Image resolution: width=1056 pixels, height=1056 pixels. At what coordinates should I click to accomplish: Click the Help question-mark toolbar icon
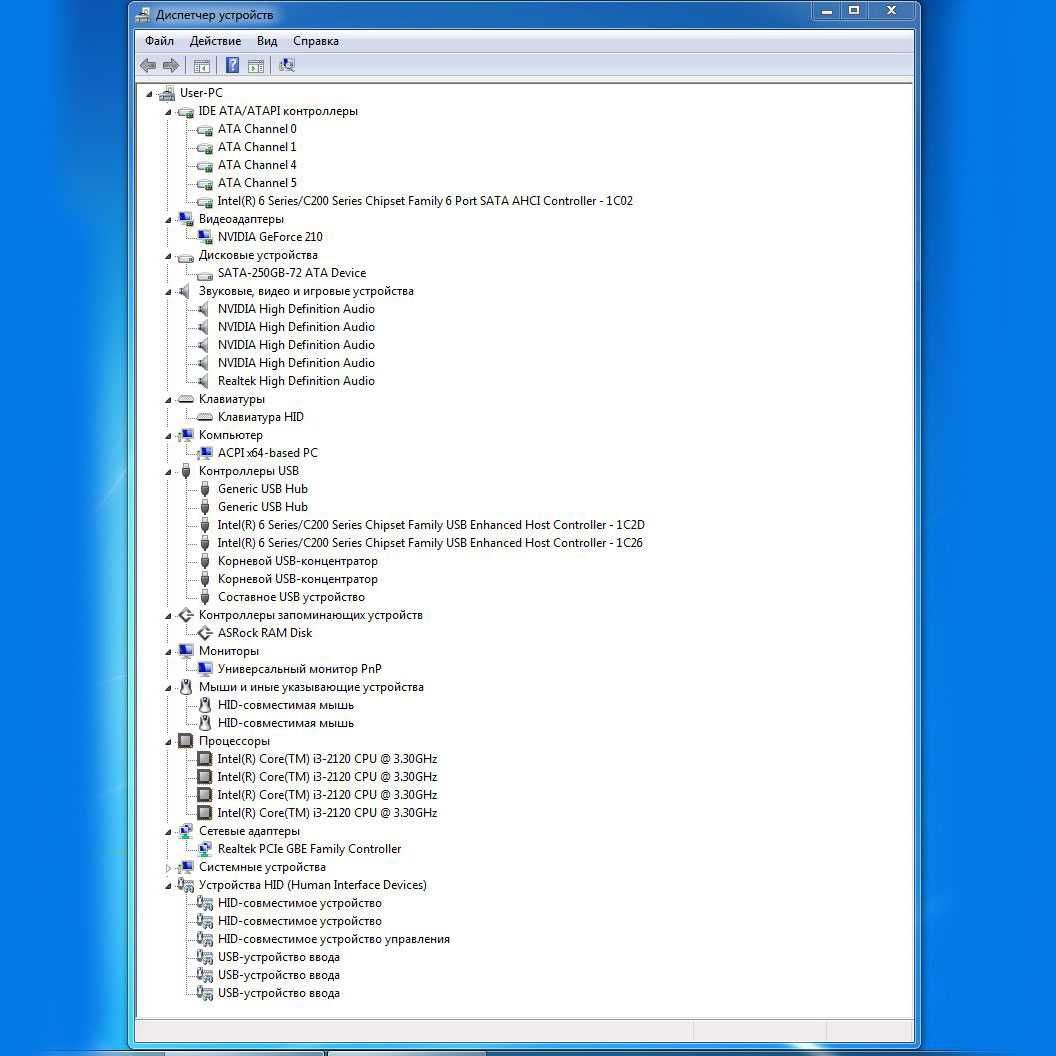[232, 65]
